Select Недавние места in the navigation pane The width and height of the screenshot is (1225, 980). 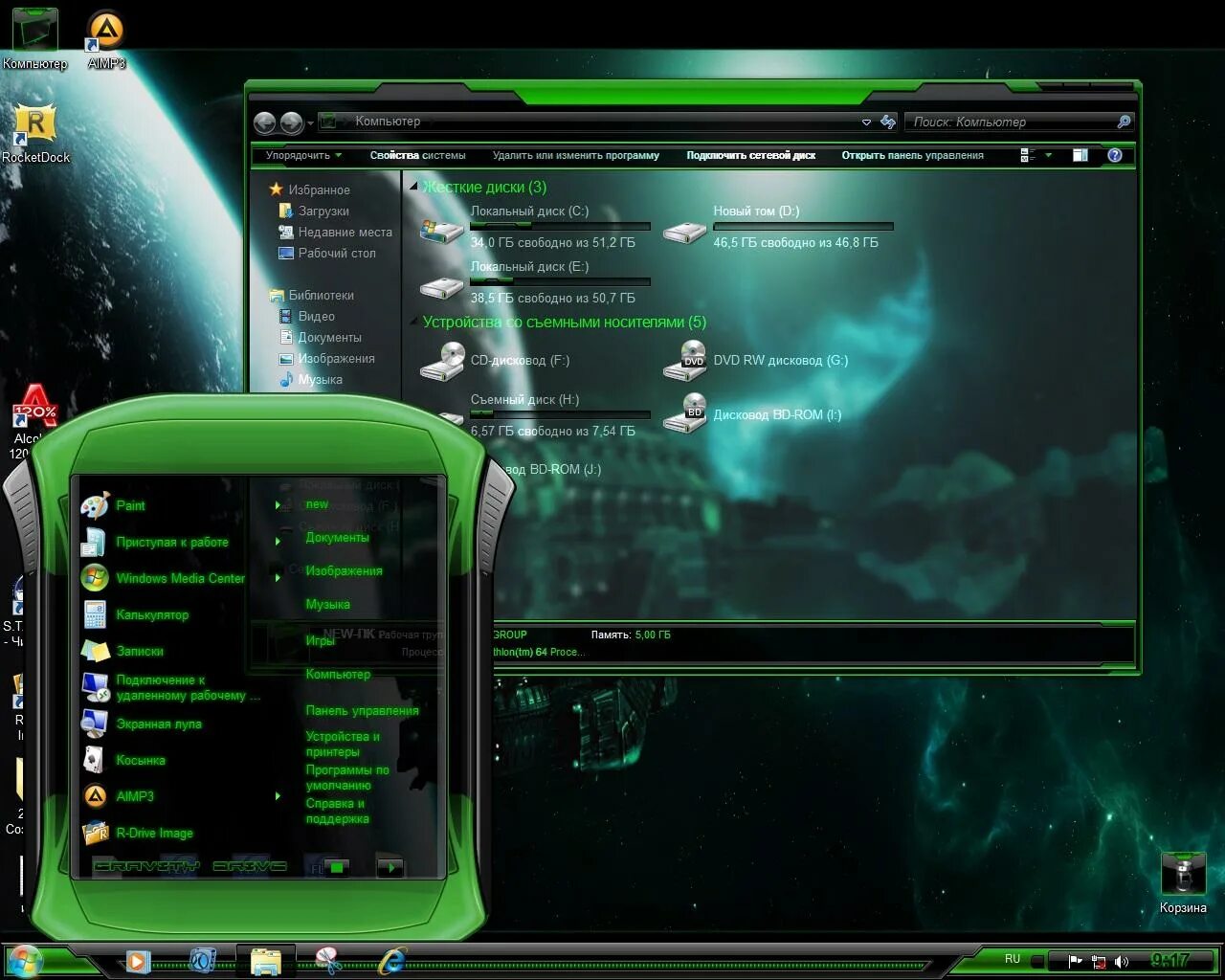pyautogui.click(x=335, y=232)
